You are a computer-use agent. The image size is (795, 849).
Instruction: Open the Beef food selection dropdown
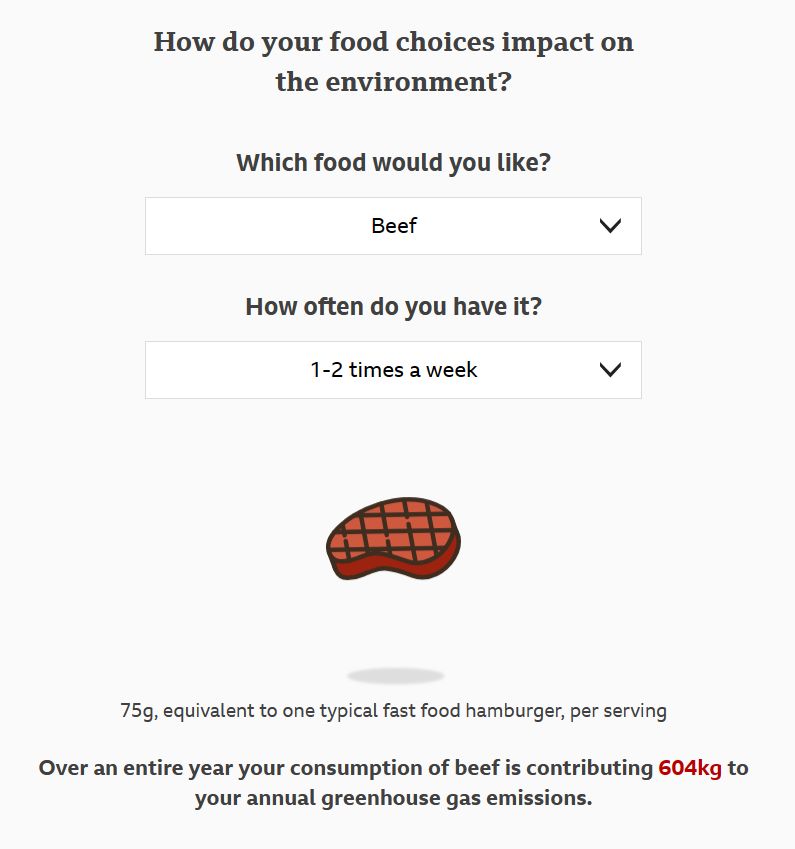(393, 226)
